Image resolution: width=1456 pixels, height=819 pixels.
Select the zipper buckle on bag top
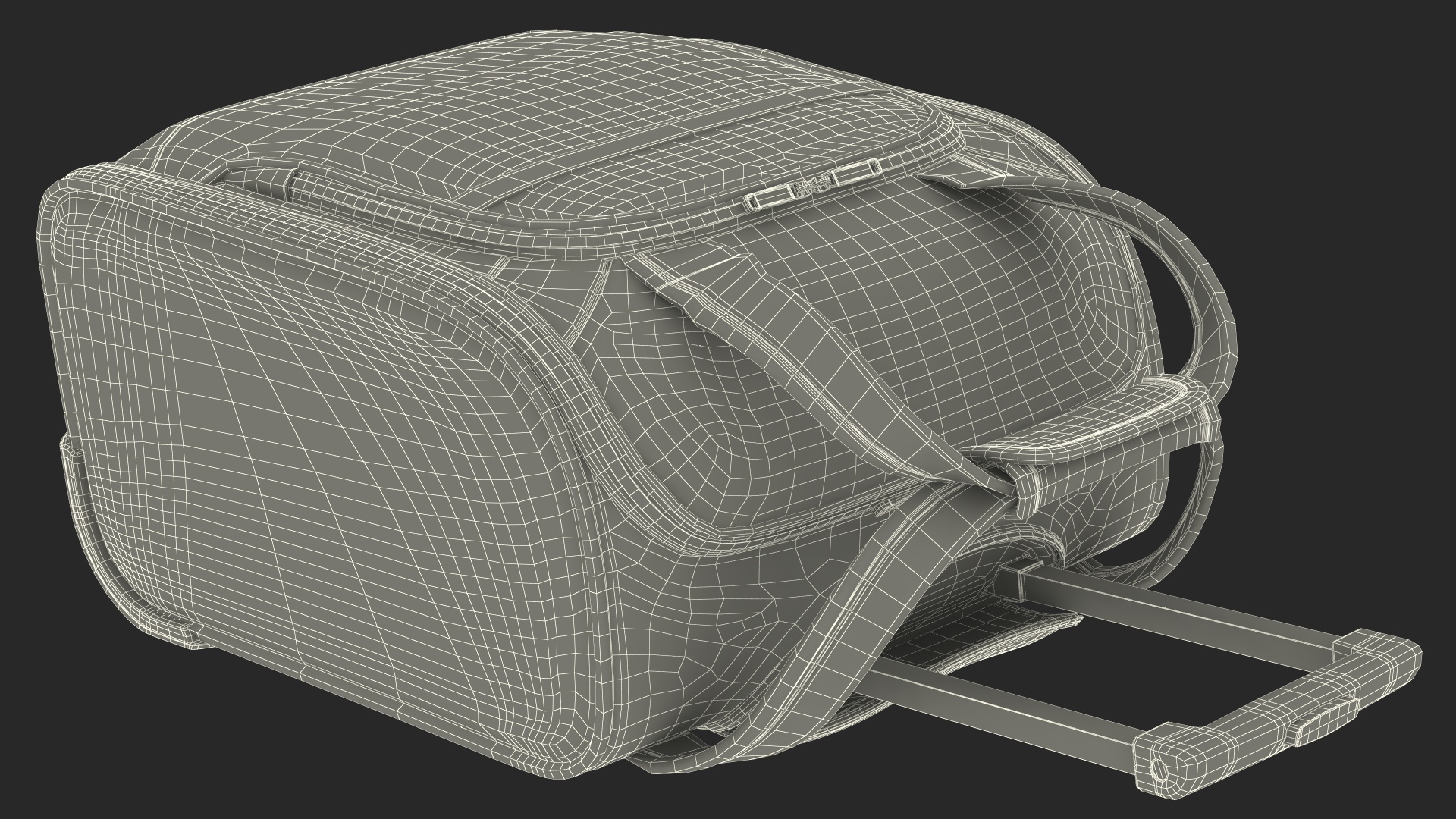point(812,186)
